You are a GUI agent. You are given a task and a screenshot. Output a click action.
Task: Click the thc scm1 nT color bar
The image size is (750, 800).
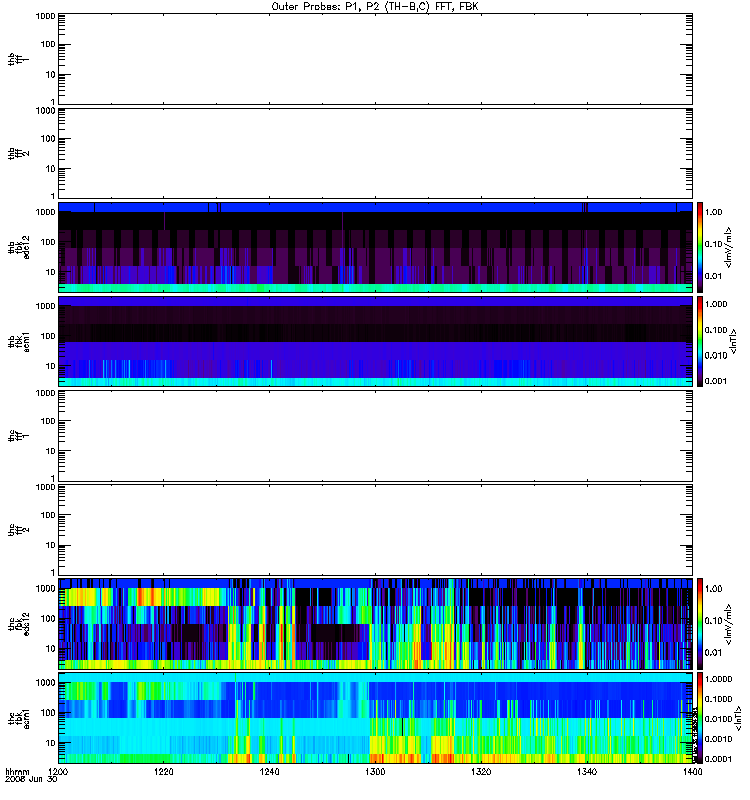click(x=700, y=718)
